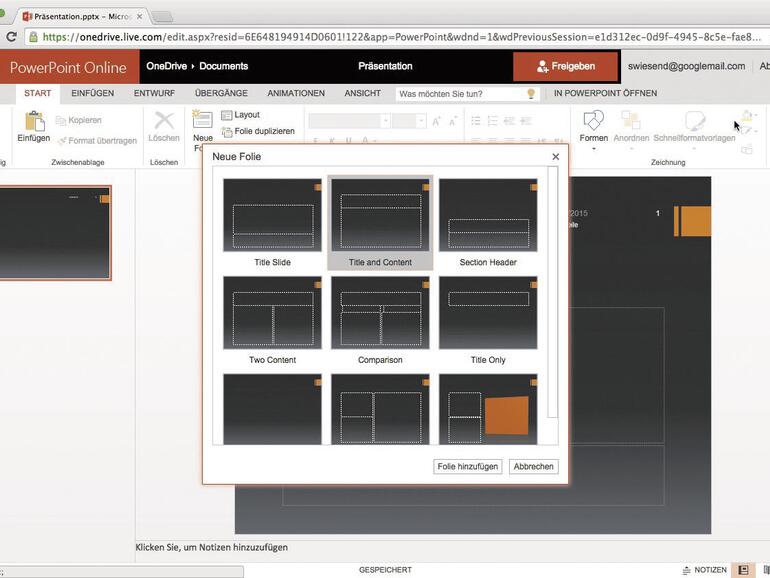This screenshot has width=770, height=578.
Task: Click the numbered list icon
Action: point(493,121)
